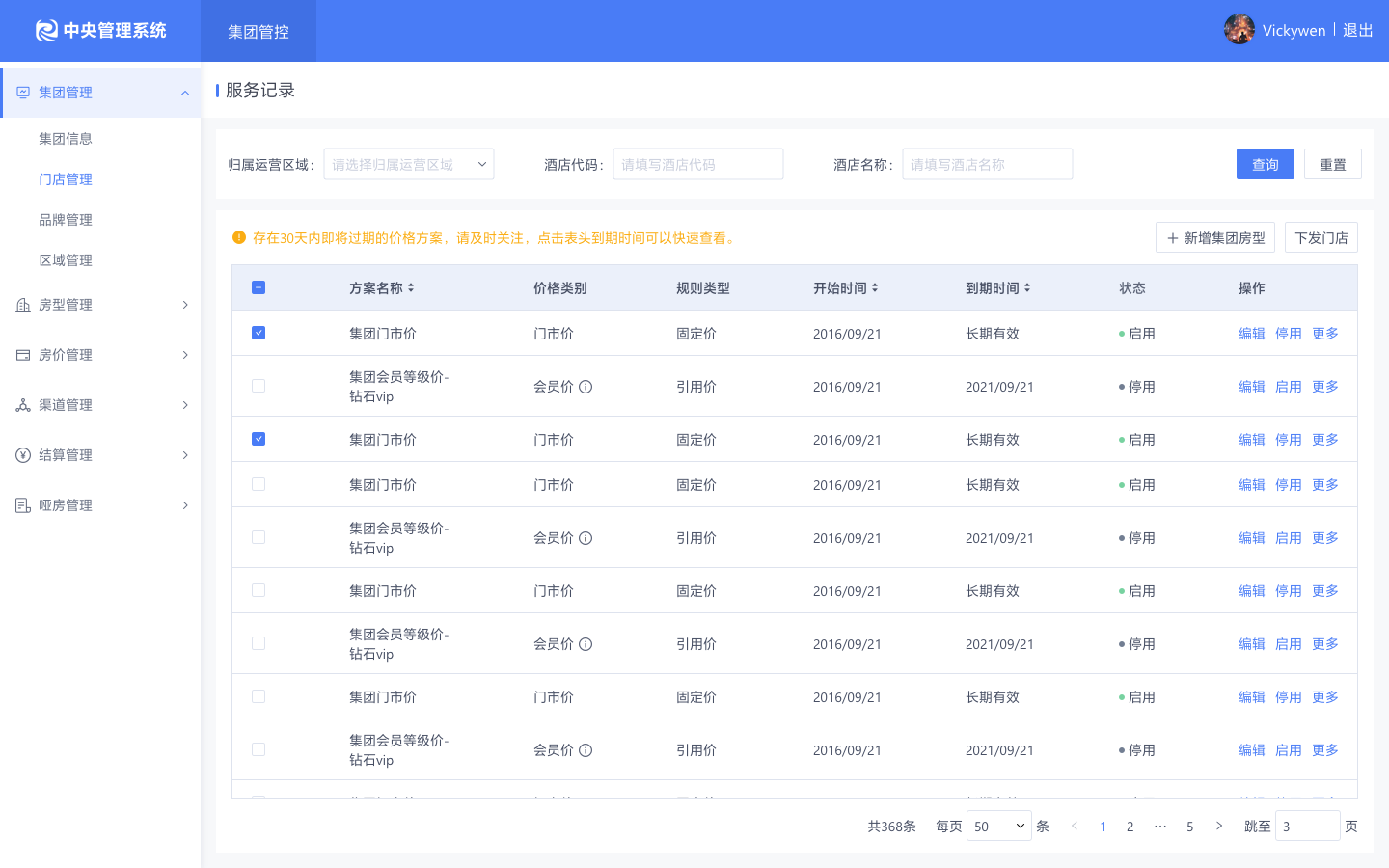The image size is (1389, 868).
Task: Go to page 5
Action: coord(1190,827)
